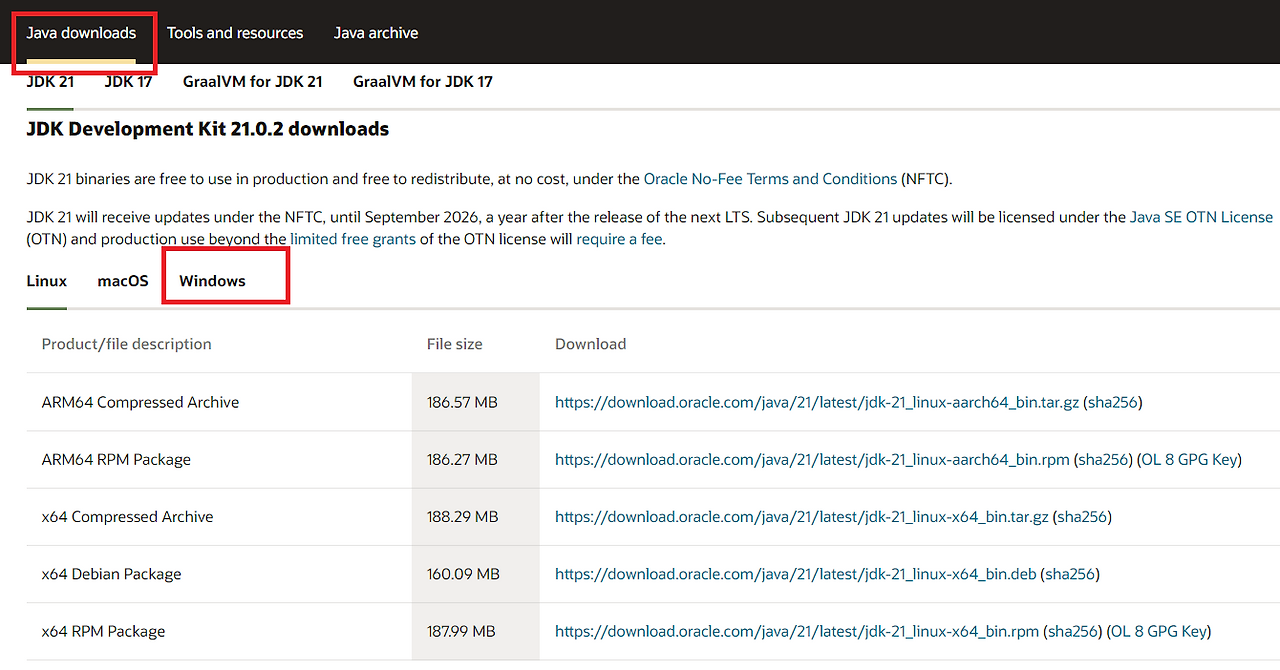Viewport: 1280px width, 670px height.
Task: Follow the 'require a fee' link
Action: pyautogui.click(x=619, y=239)
